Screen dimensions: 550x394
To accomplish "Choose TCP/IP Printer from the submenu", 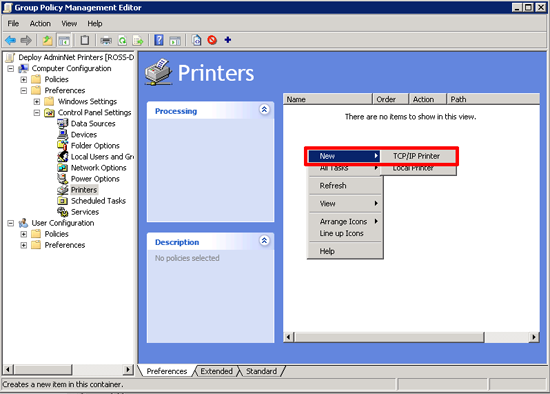I will [x=418, y=156].
